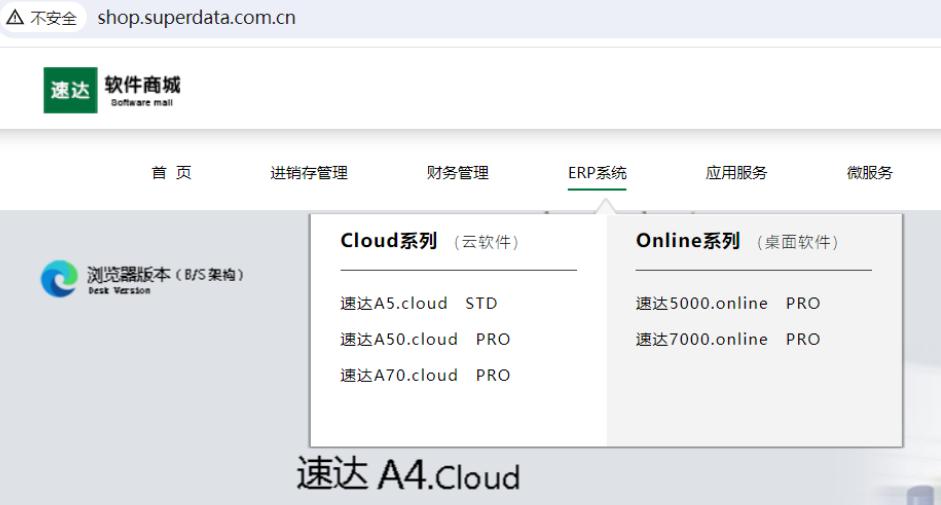
Task: Open 速达A50.cloud PRO product link
Action: (425, 339)
